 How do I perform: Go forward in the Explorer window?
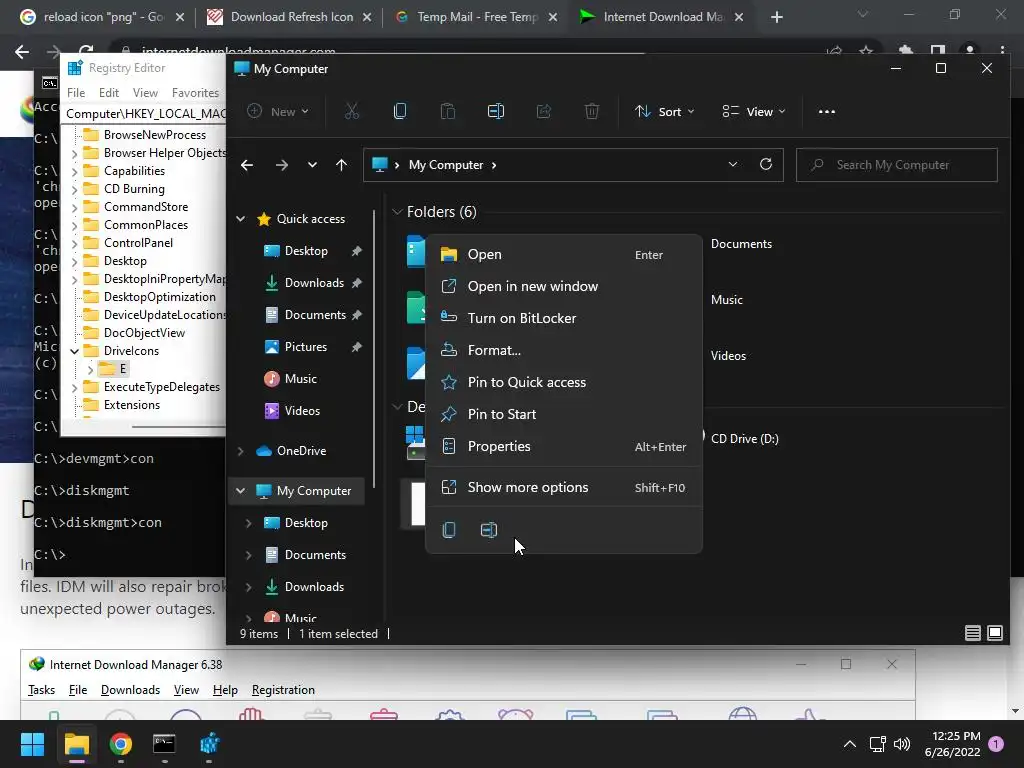[x=281, y=165]
